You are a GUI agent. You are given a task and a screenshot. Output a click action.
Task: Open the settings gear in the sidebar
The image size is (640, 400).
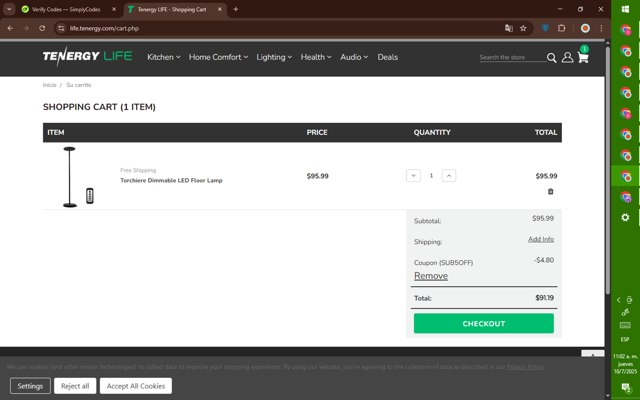pos(625,217)
